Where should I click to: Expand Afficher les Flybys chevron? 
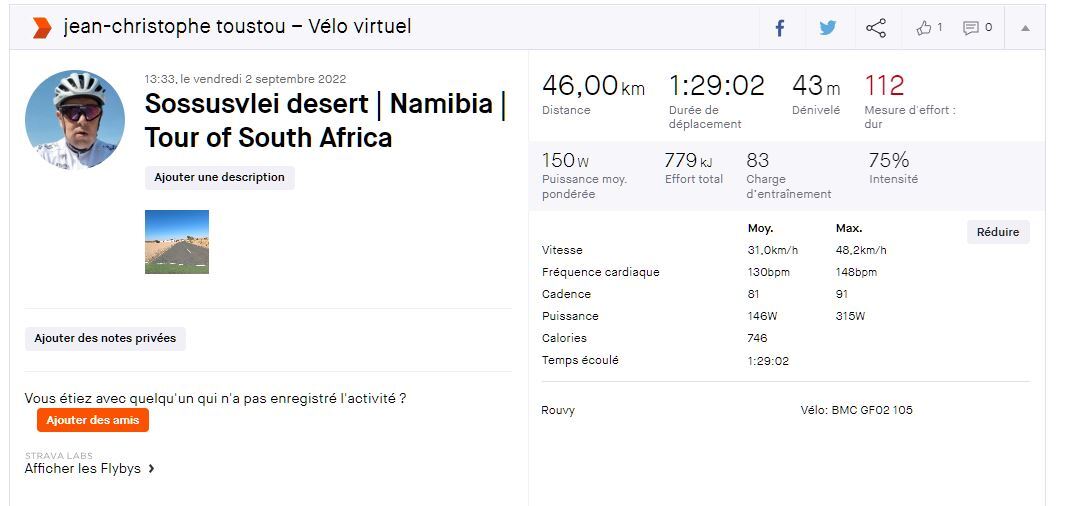tap(151, 468)
